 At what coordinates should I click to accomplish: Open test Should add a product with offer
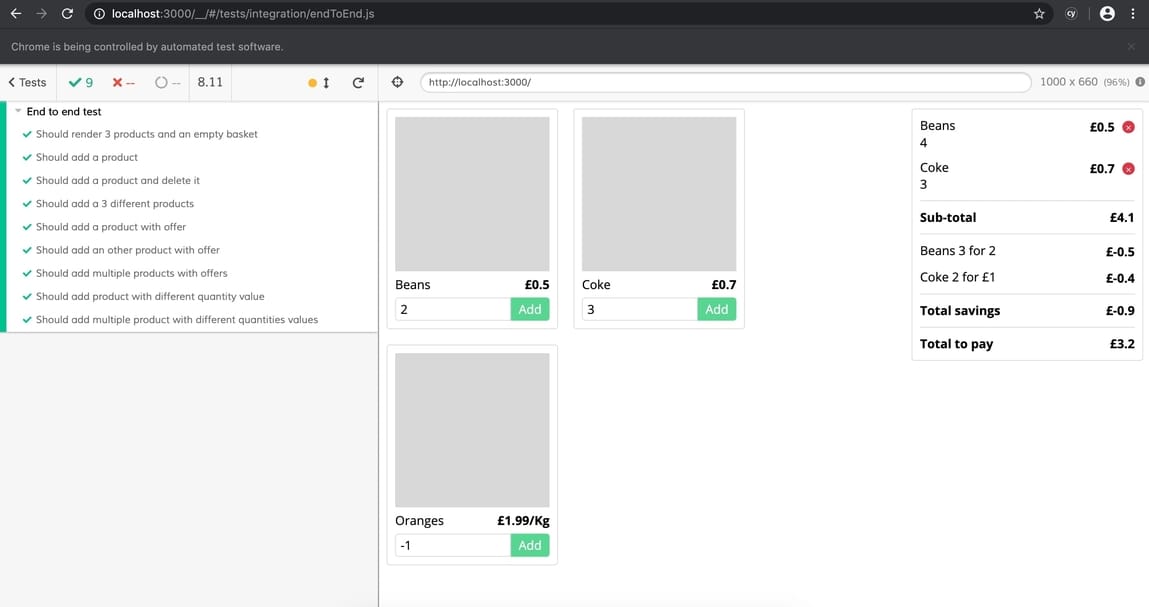(111, 227)
